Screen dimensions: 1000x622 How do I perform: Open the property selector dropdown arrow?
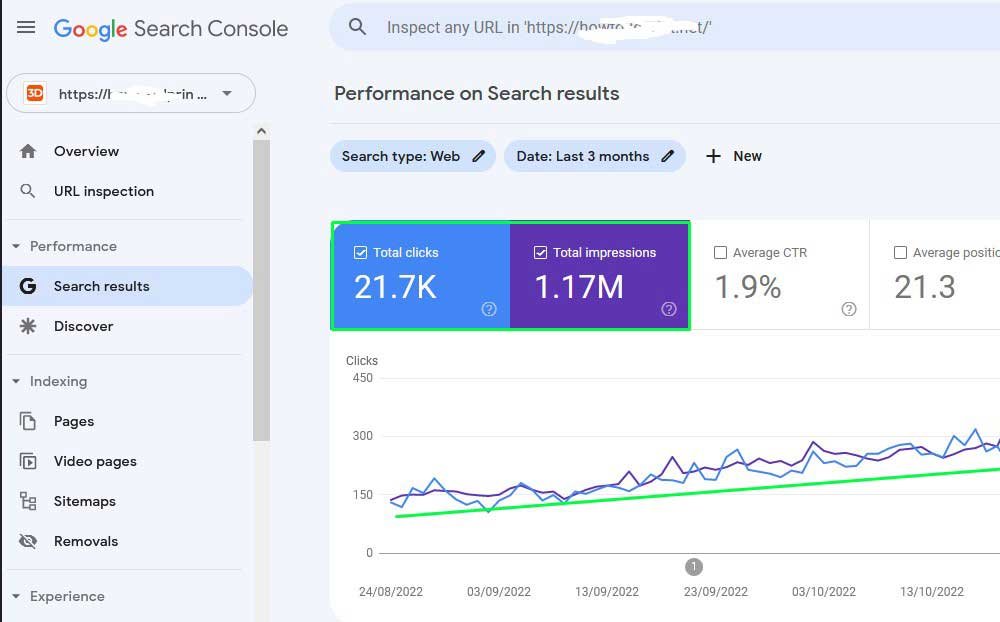tap(226, 93)
